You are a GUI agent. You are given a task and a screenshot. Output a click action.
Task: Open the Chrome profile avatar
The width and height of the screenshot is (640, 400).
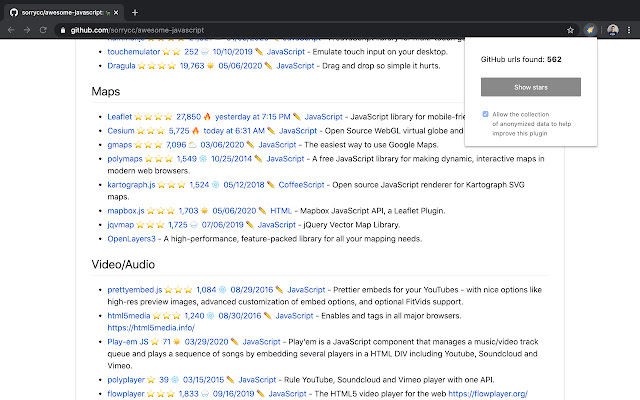pos(610,31)
